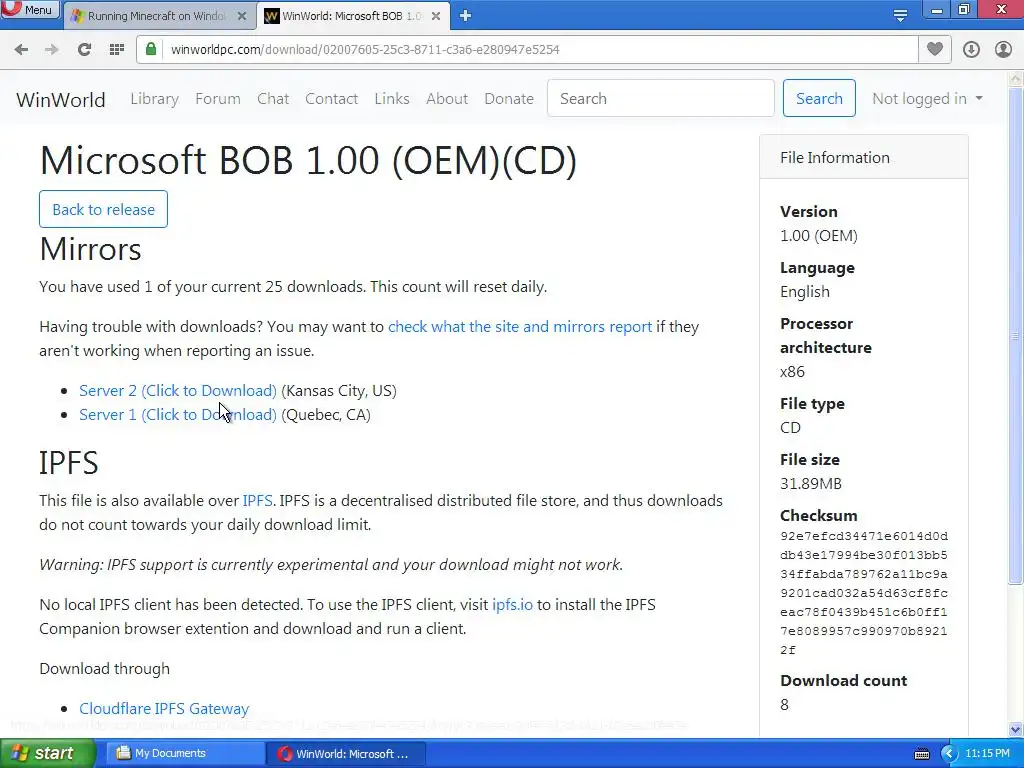
Task: Open the Opera Menu button
Action: (29, 10)
